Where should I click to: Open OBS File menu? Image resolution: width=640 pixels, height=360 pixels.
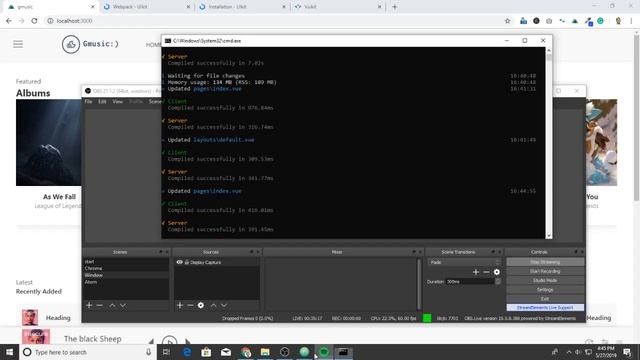pos(88,102)
